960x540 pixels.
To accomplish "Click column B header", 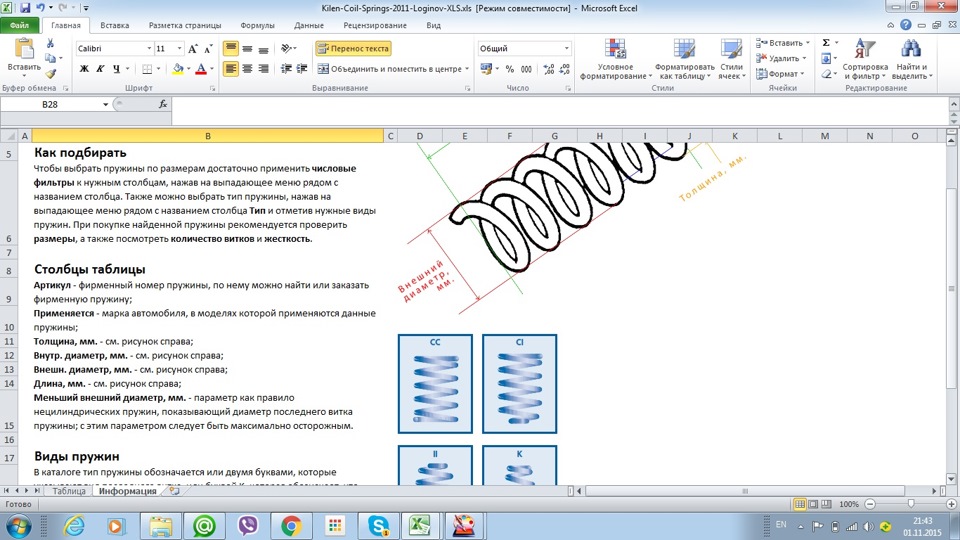I will [x=208, y=136].
